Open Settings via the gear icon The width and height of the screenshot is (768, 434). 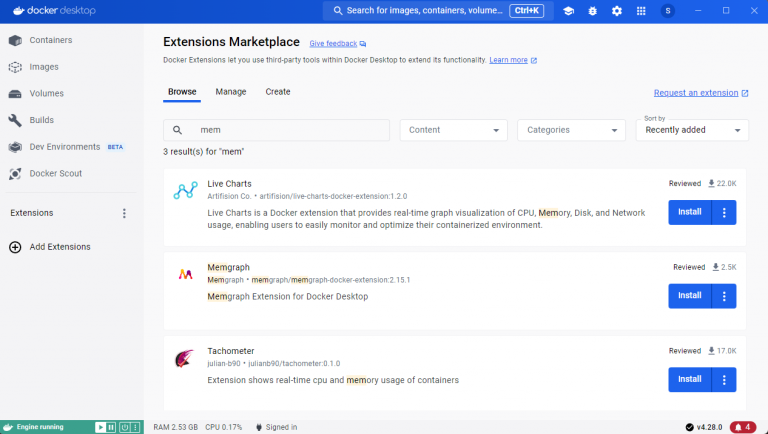(616, 11)
